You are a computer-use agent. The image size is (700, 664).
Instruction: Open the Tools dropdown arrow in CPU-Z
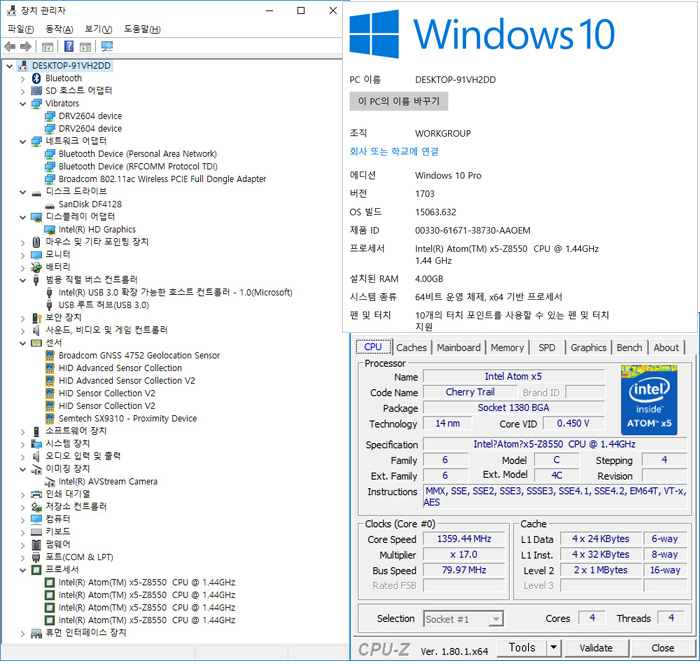click(x=554, y=647)
